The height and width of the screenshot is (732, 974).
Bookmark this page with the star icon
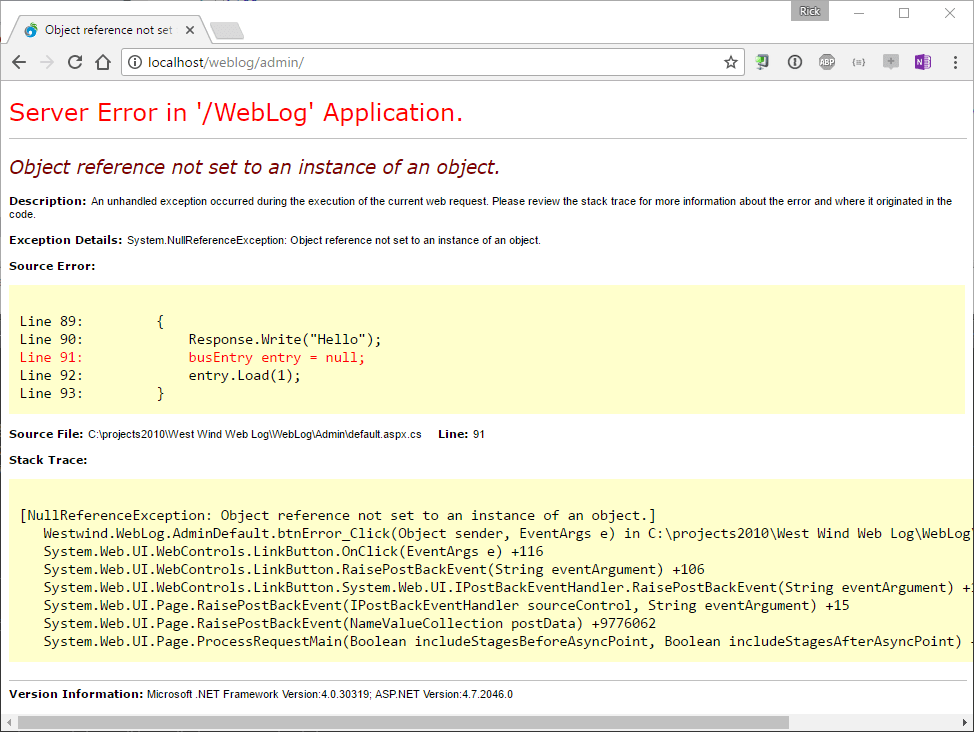click(730, 61)
